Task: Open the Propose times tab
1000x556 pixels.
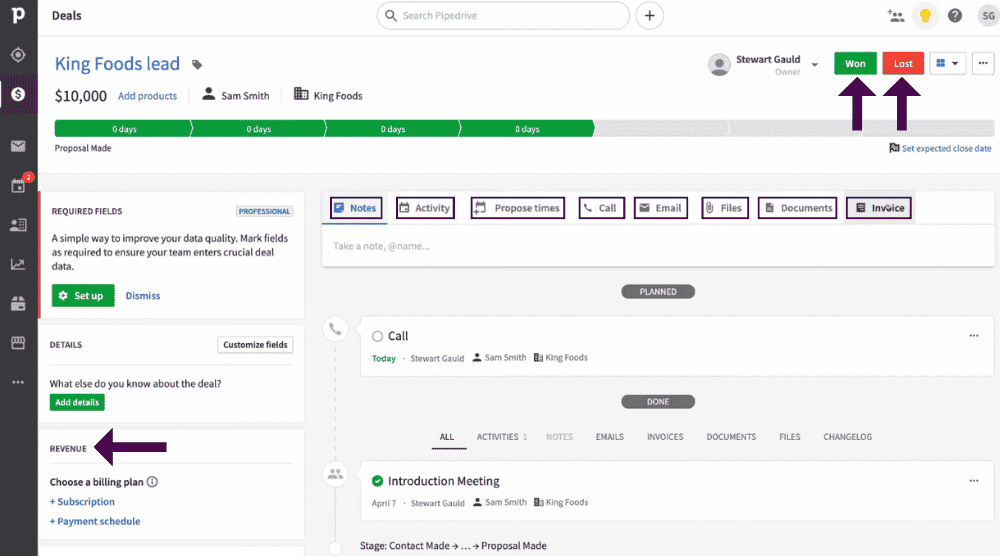Action: pos(518,208)
